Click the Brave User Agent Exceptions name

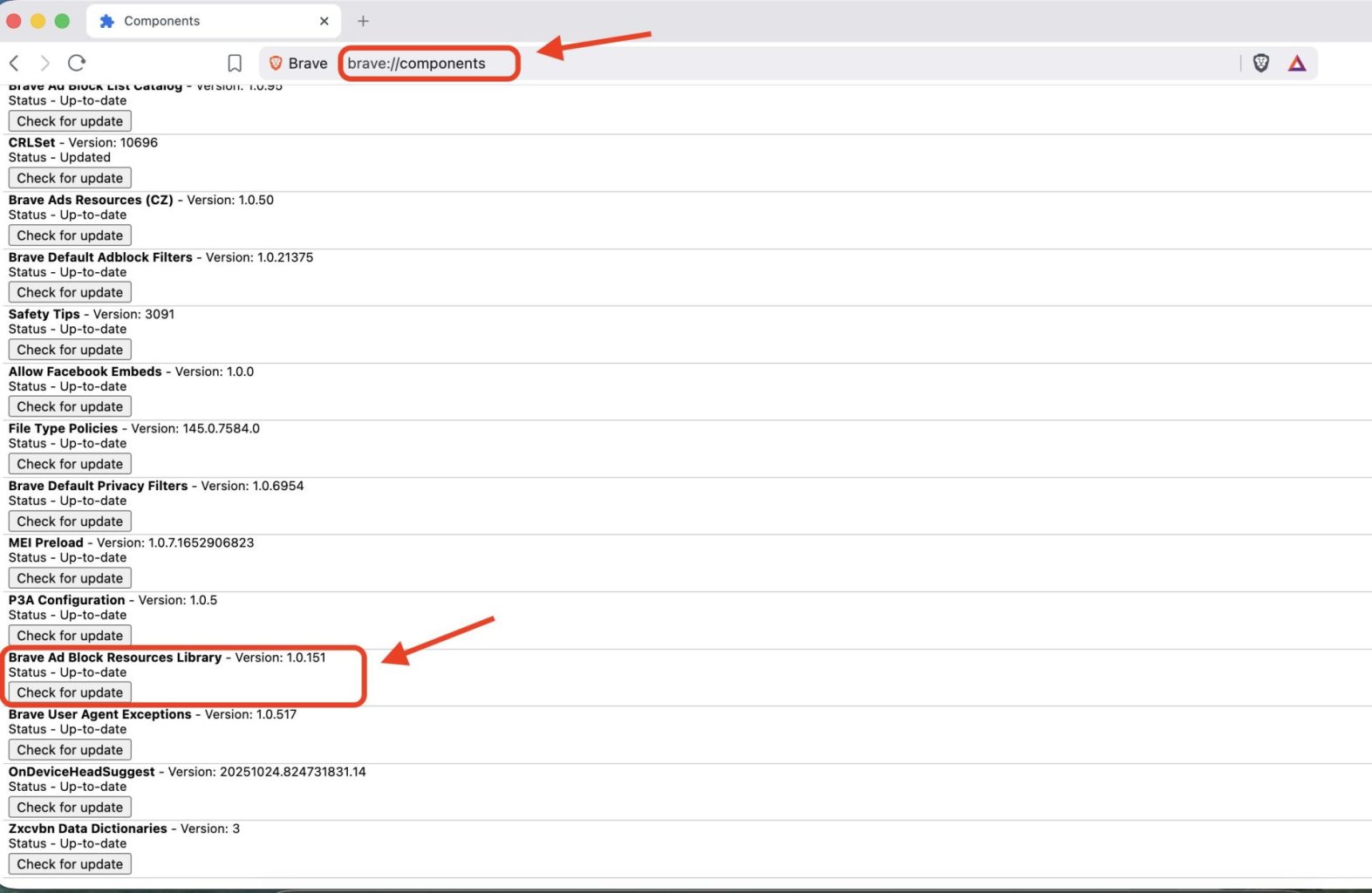click(x=100, y=714)
